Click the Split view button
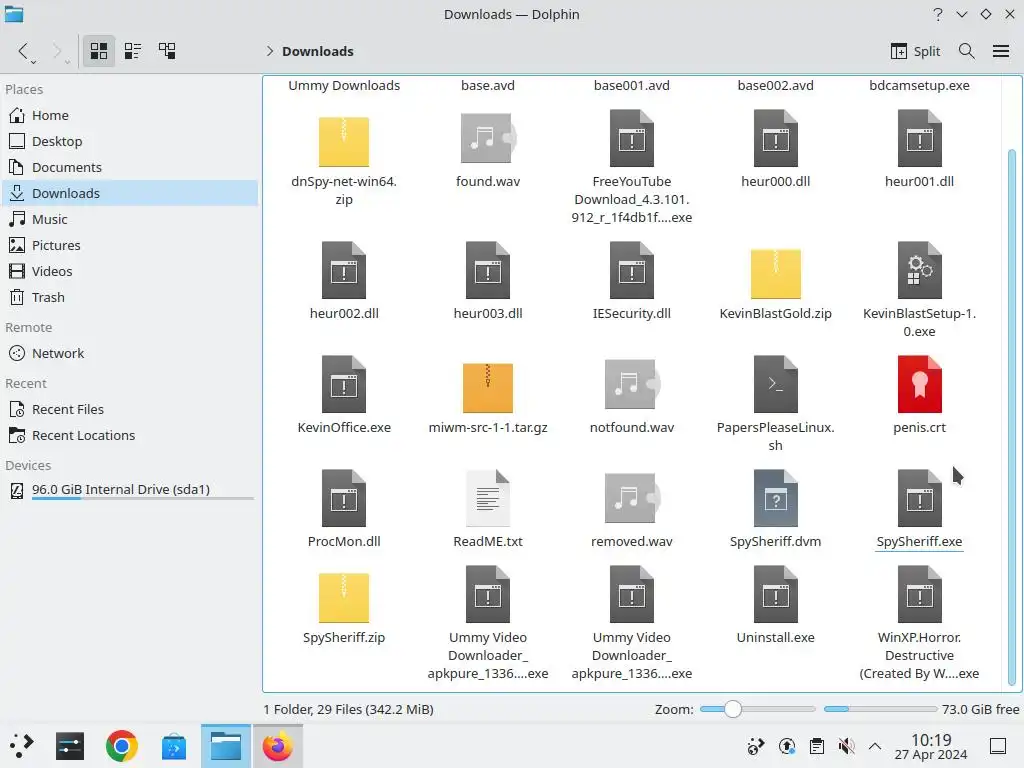Viewport: 1024px width, 768px height. pos(915,51)
